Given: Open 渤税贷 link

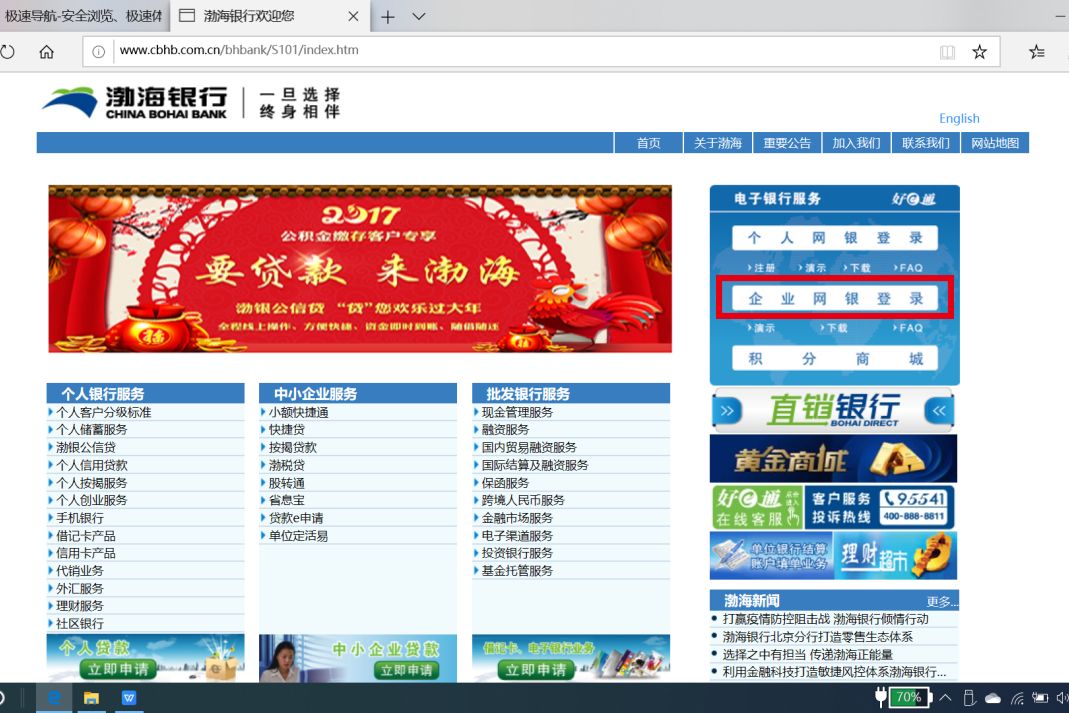Looking at the screenshot, I should [286, 465].
